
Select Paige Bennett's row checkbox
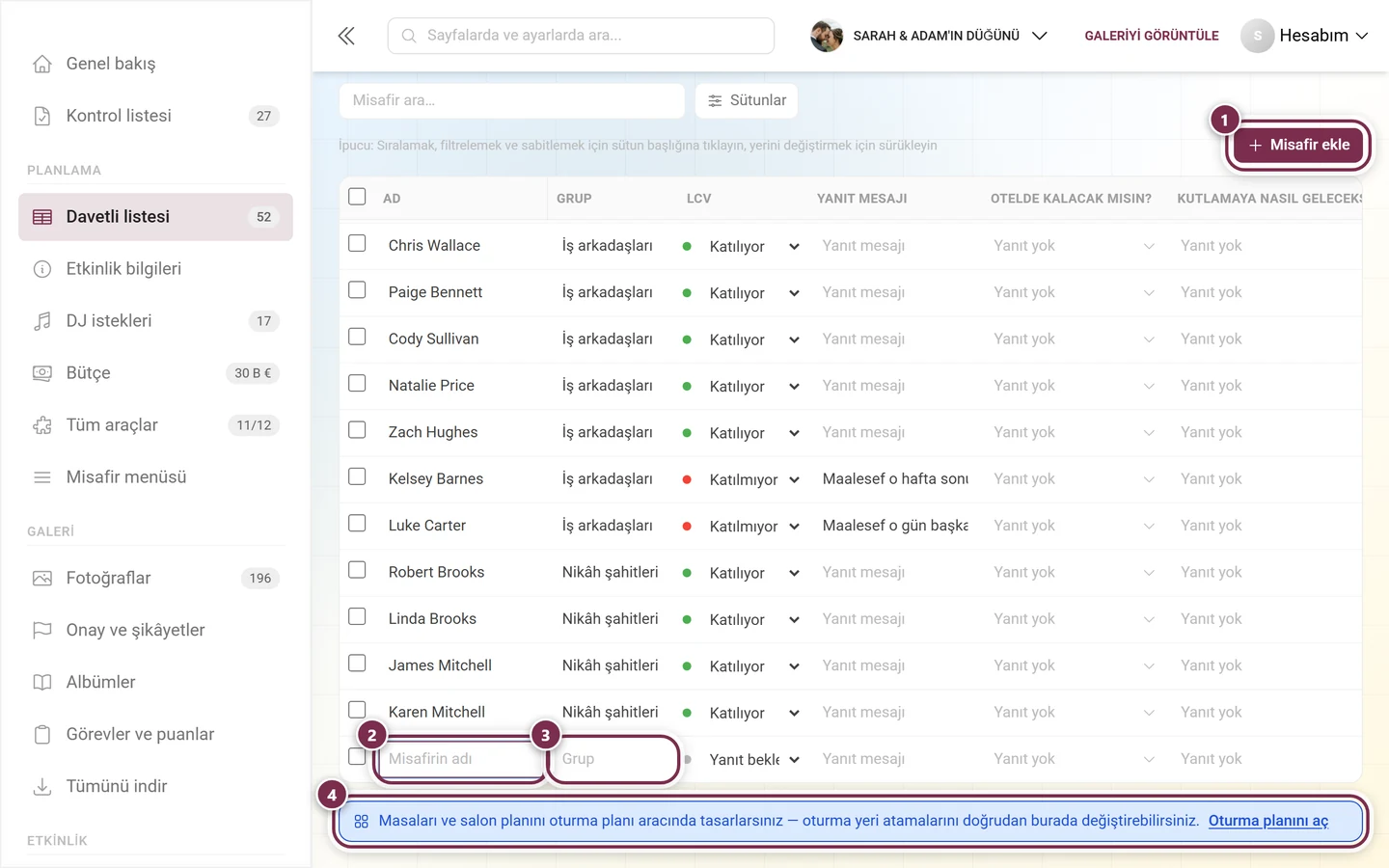357,290
